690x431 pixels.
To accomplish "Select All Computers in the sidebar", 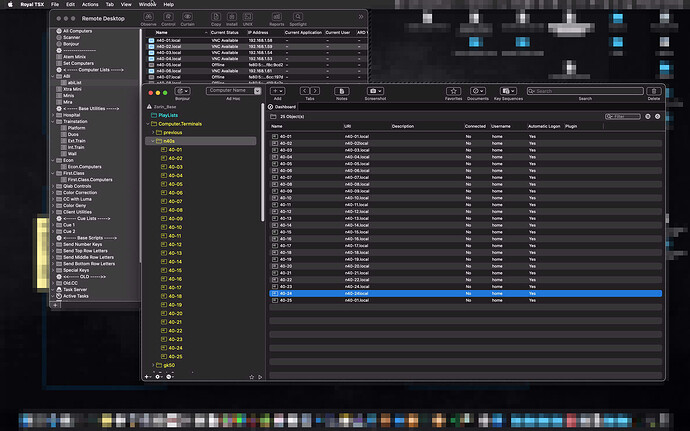I will 78,31.
